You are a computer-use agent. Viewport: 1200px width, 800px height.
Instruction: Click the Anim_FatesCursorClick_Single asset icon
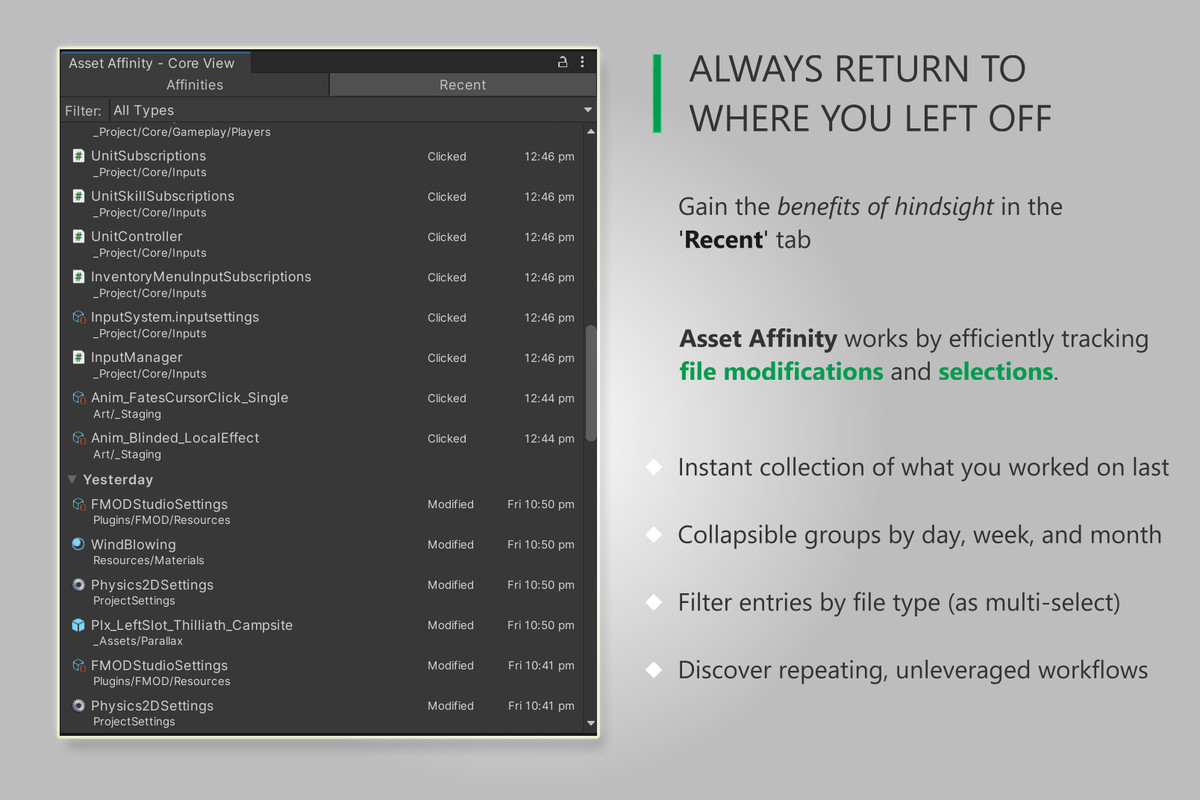[78, 397]
